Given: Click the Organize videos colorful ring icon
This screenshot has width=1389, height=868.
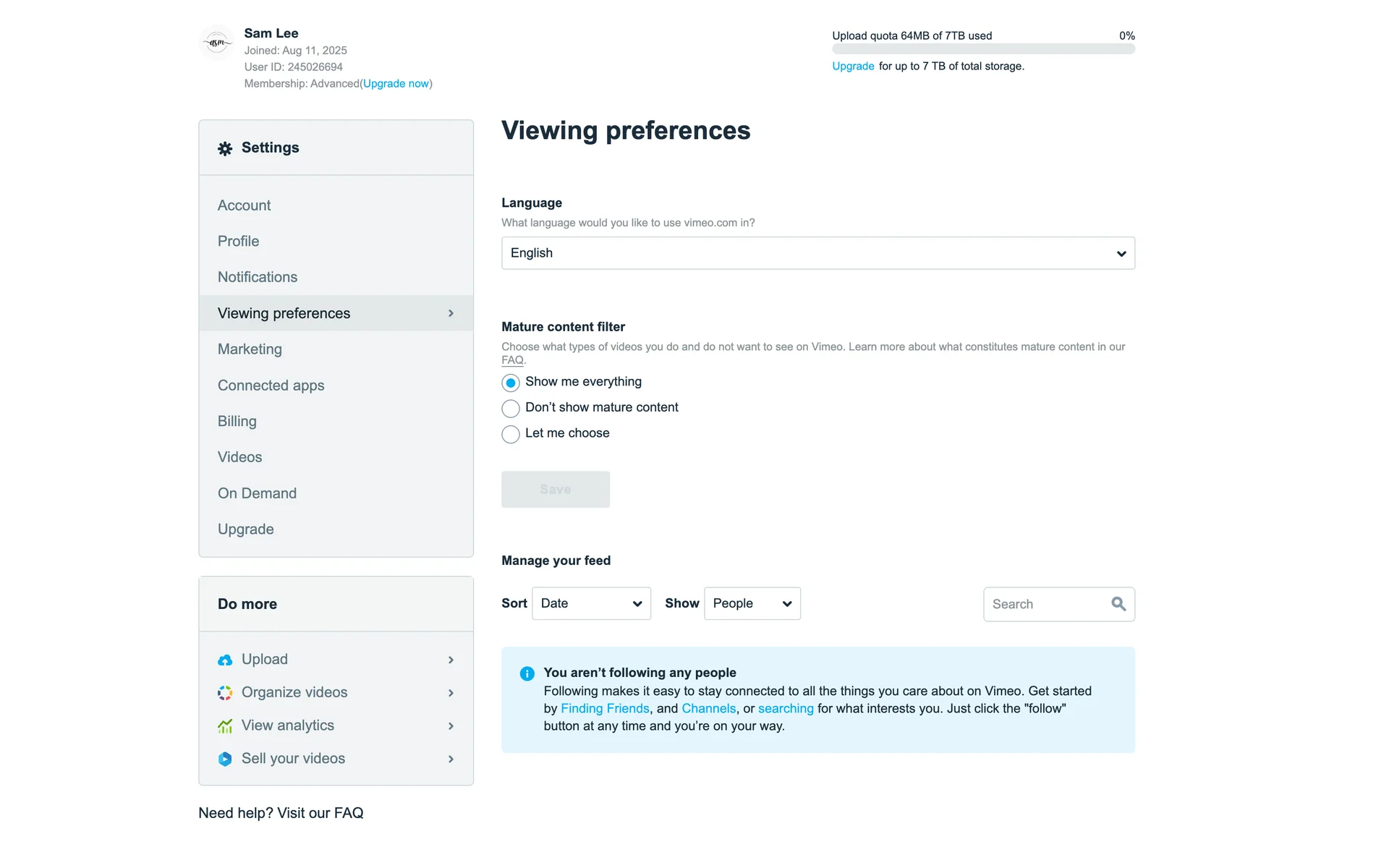Looking at the screenshot, I should point(225,693).
